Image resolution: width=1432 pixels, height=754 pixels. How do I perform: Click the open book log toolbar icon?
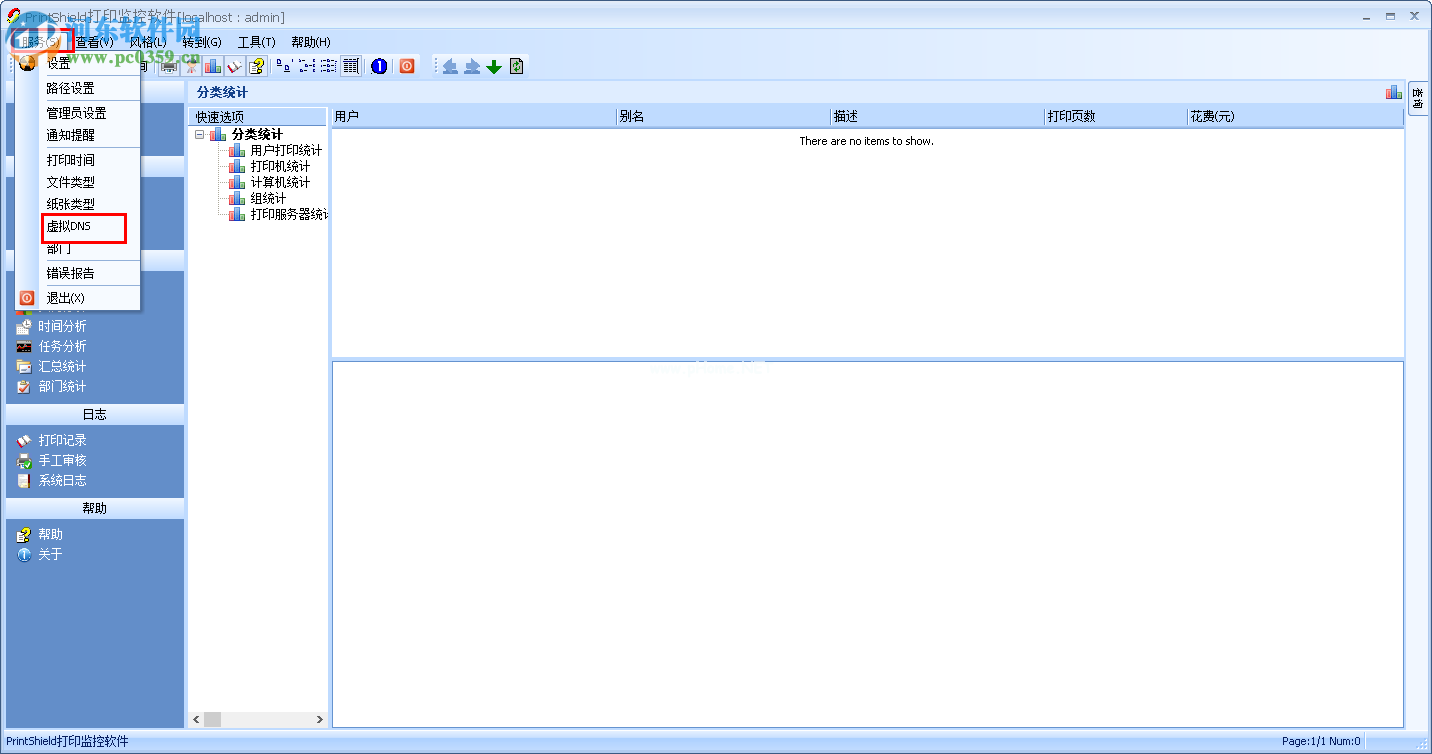click(x=235, y=66)
